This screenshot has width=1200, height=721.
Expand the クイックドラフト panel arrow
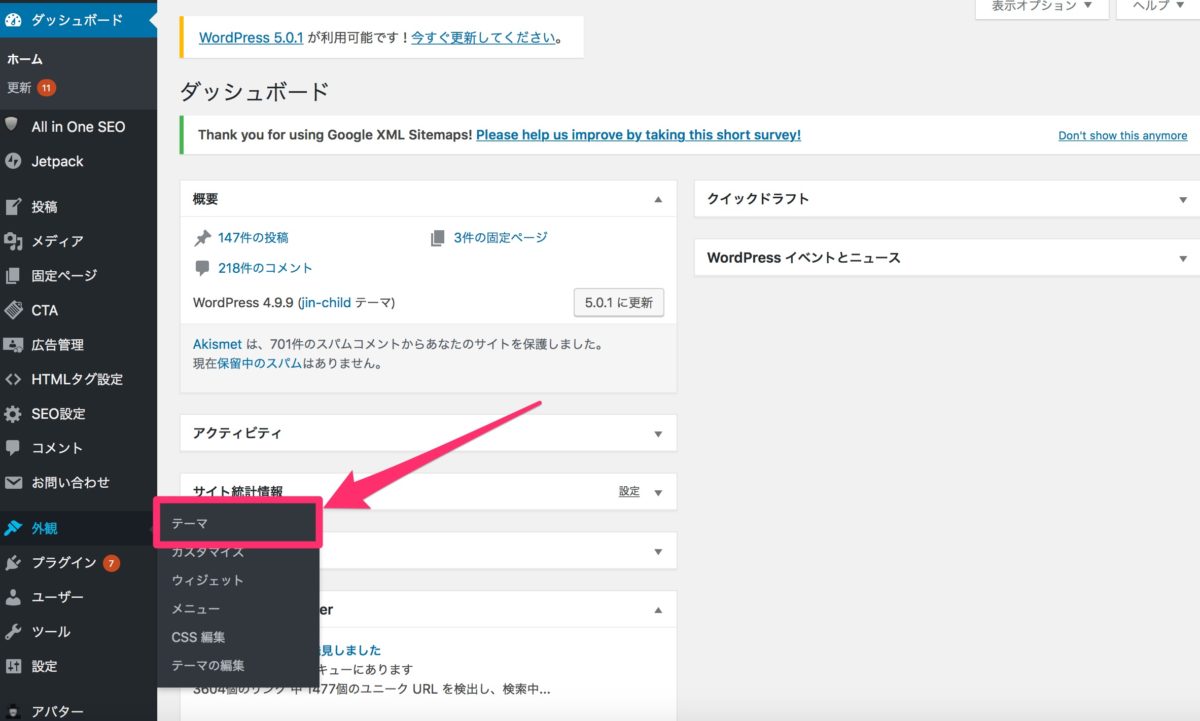tap(1183, 199)
